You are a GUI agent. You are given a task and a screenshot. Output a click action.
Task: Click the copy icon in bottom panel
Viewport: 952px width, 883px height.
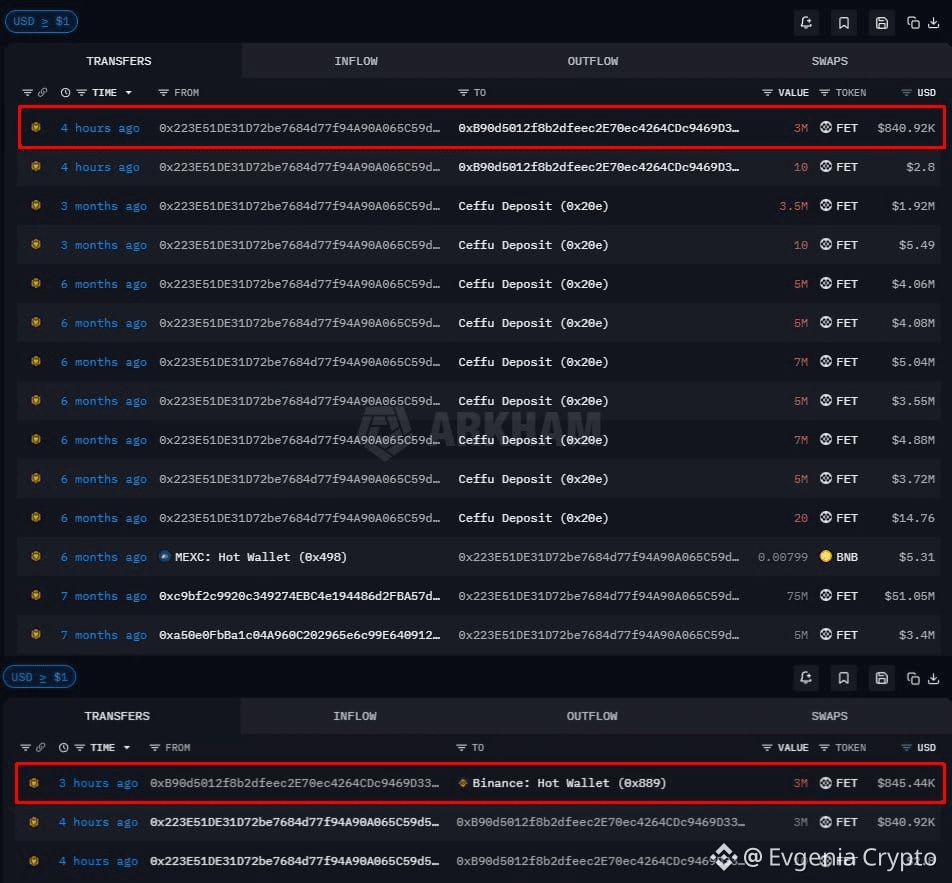click(913, 678)
